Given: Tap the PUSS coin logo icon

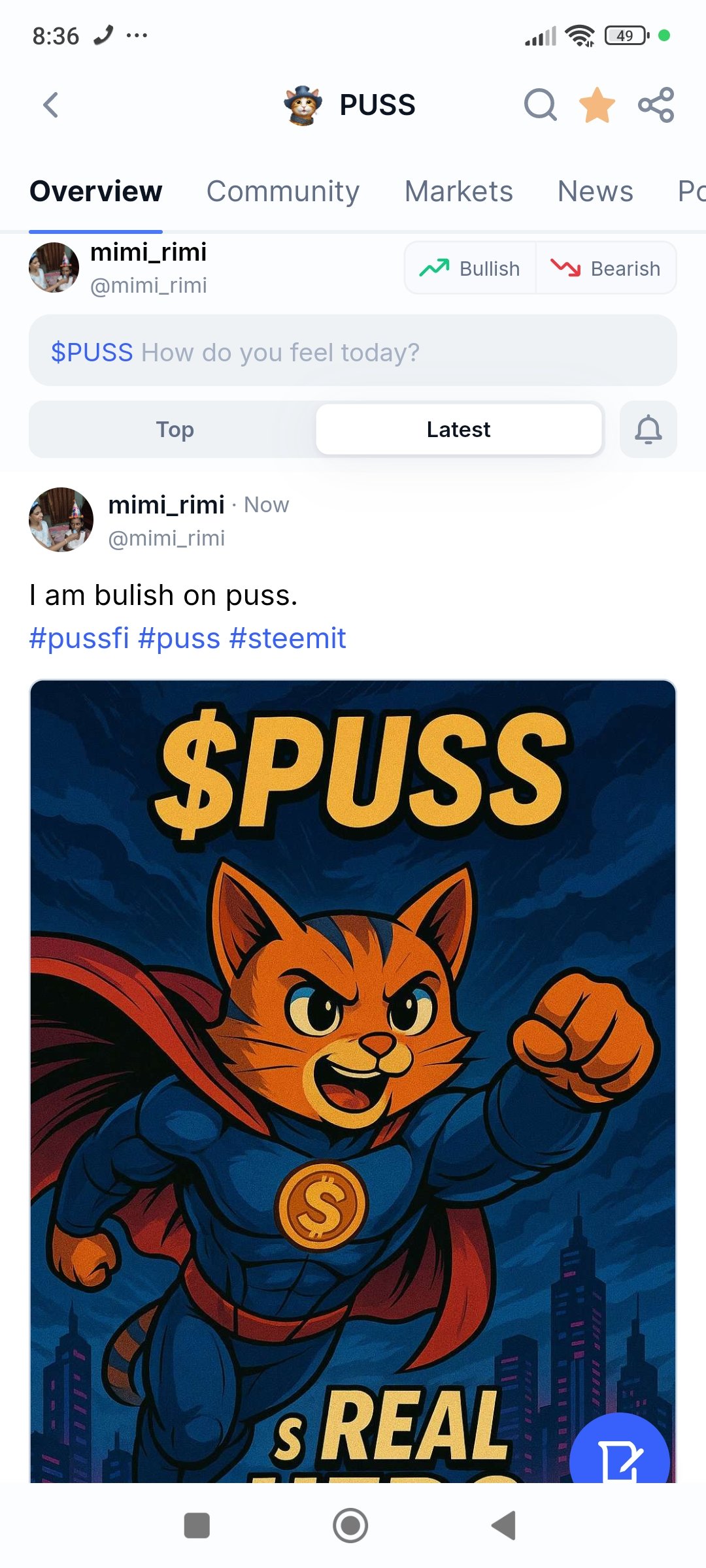Looking at the screenshot, I should 303,105.
